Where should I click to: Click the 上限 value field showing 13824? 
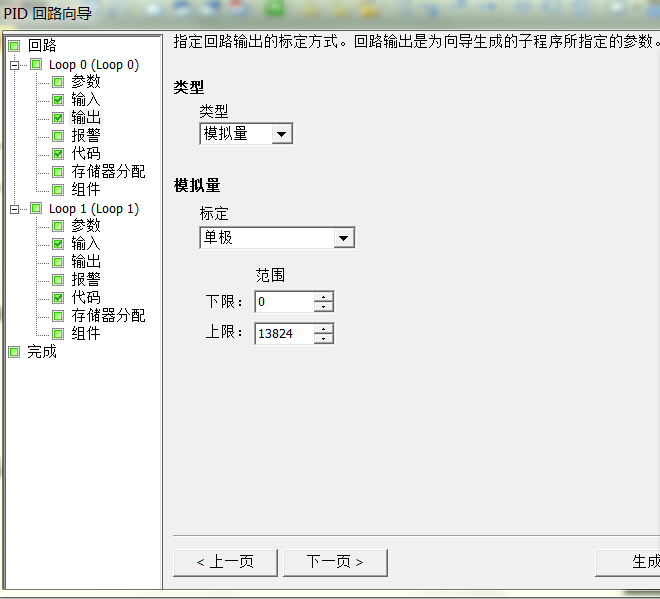point(285,334)
